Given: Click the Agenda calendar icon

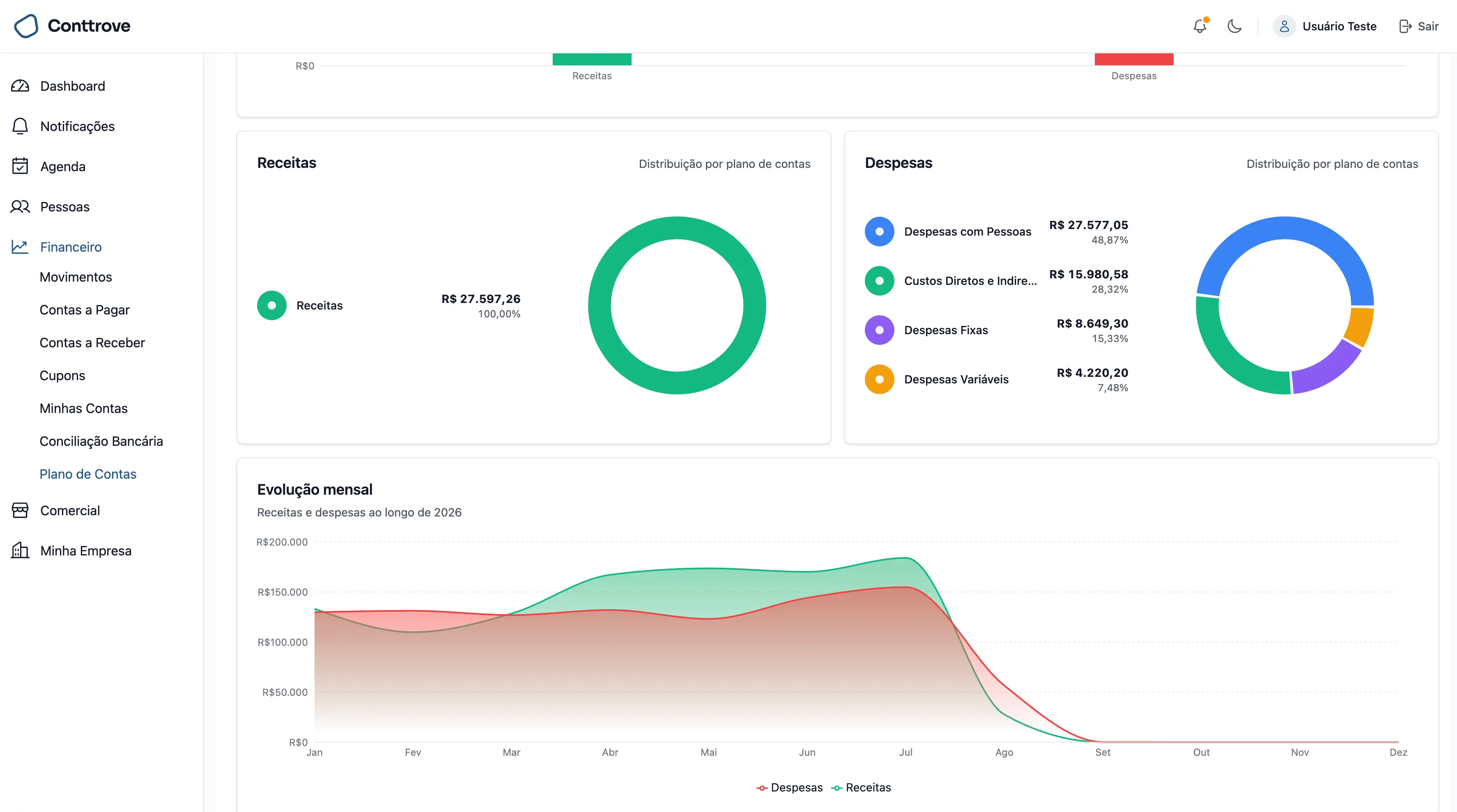Looking at the screenshot, I should (x=20, y=166).
